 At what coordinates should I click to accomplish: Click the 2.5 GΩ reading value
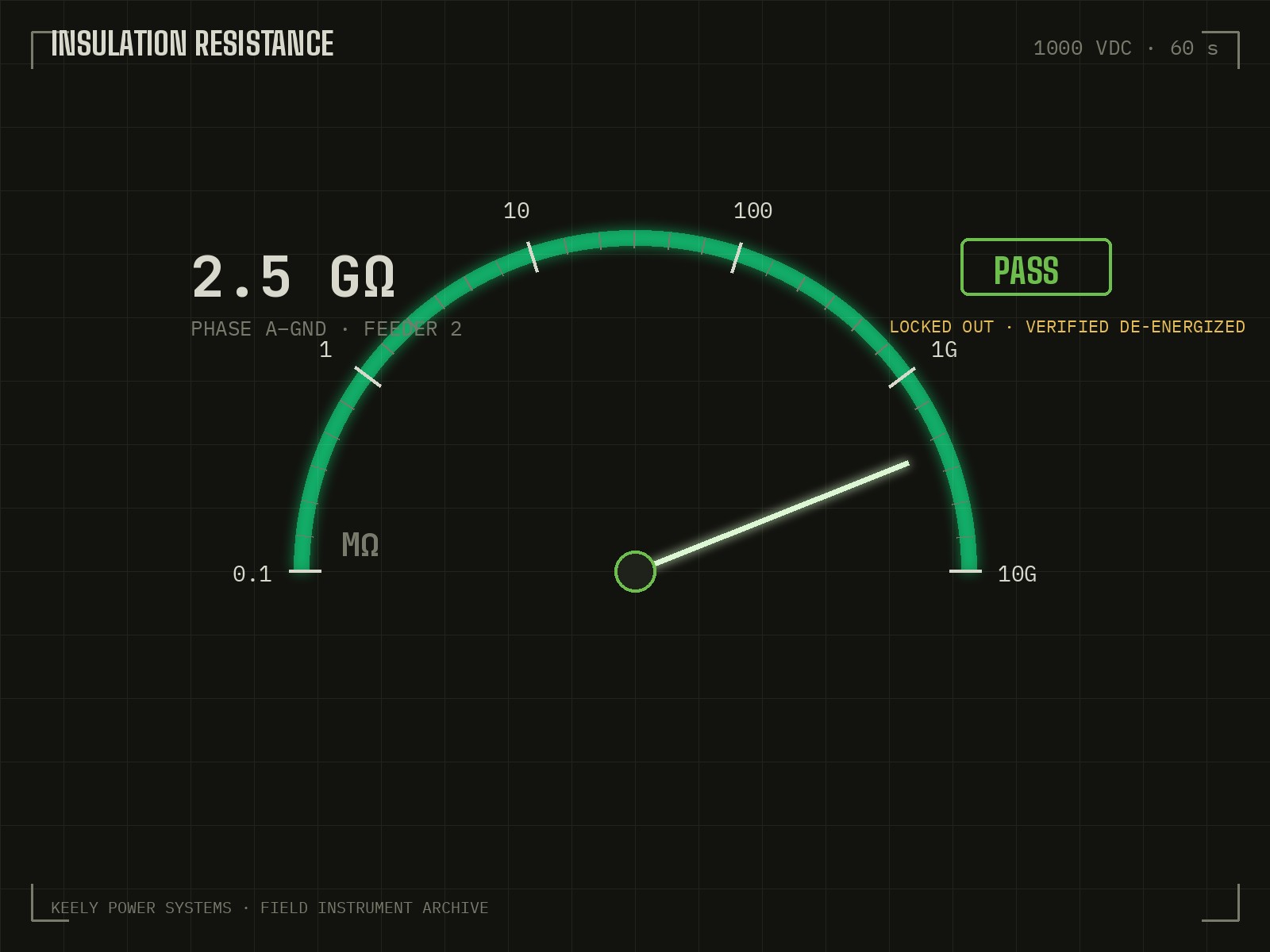tap(293, 277)
